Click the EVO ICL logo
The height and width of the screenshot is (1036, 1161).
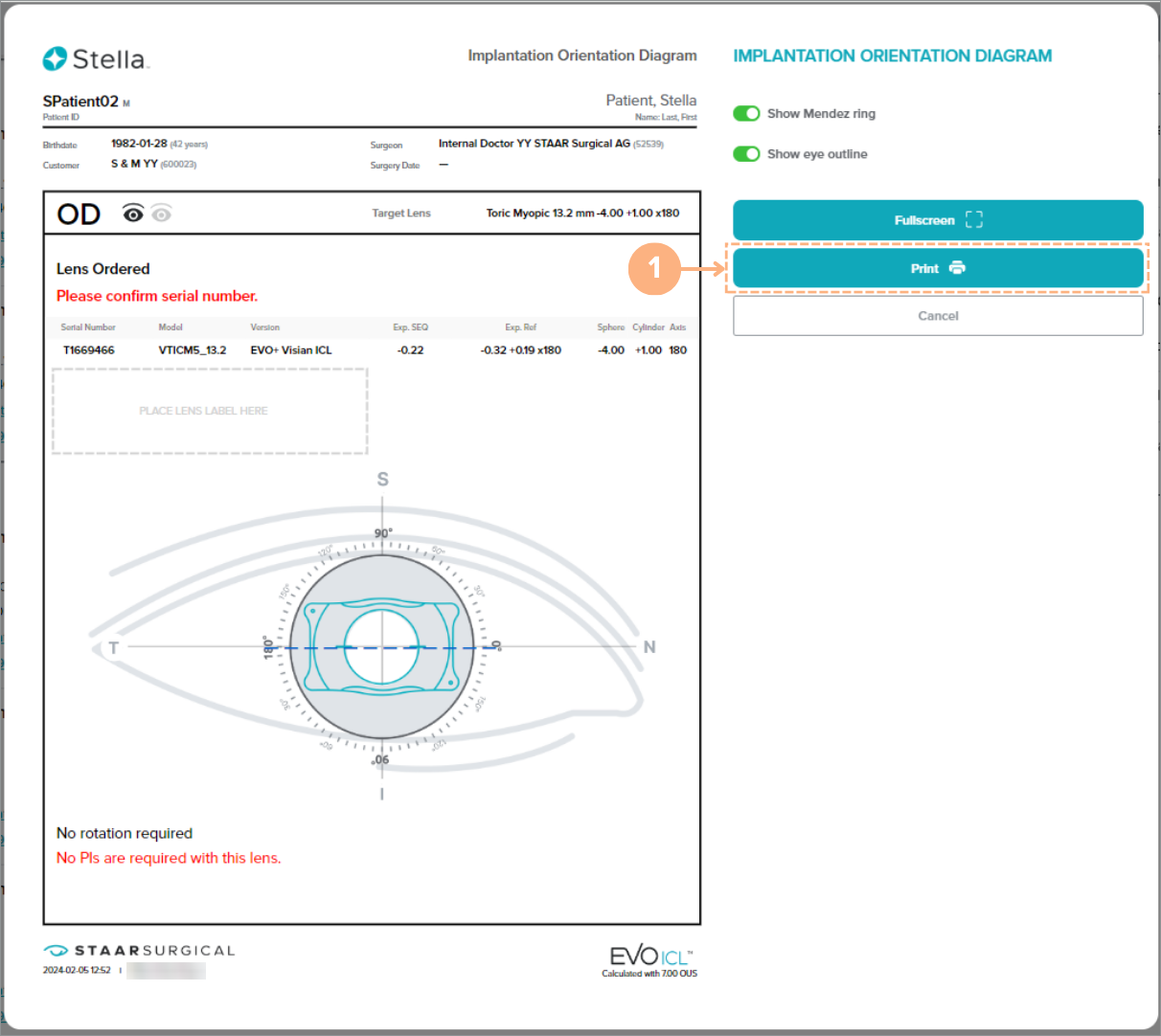tap(650, 956)
